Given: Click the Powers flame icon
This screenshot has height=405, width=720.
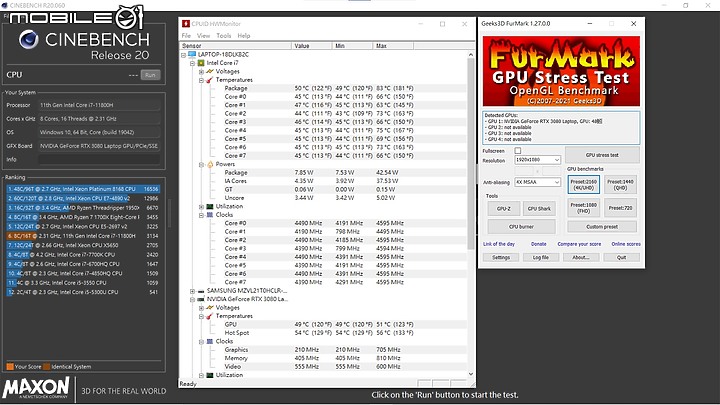Looking at the screenshot, I should [210, 164].
